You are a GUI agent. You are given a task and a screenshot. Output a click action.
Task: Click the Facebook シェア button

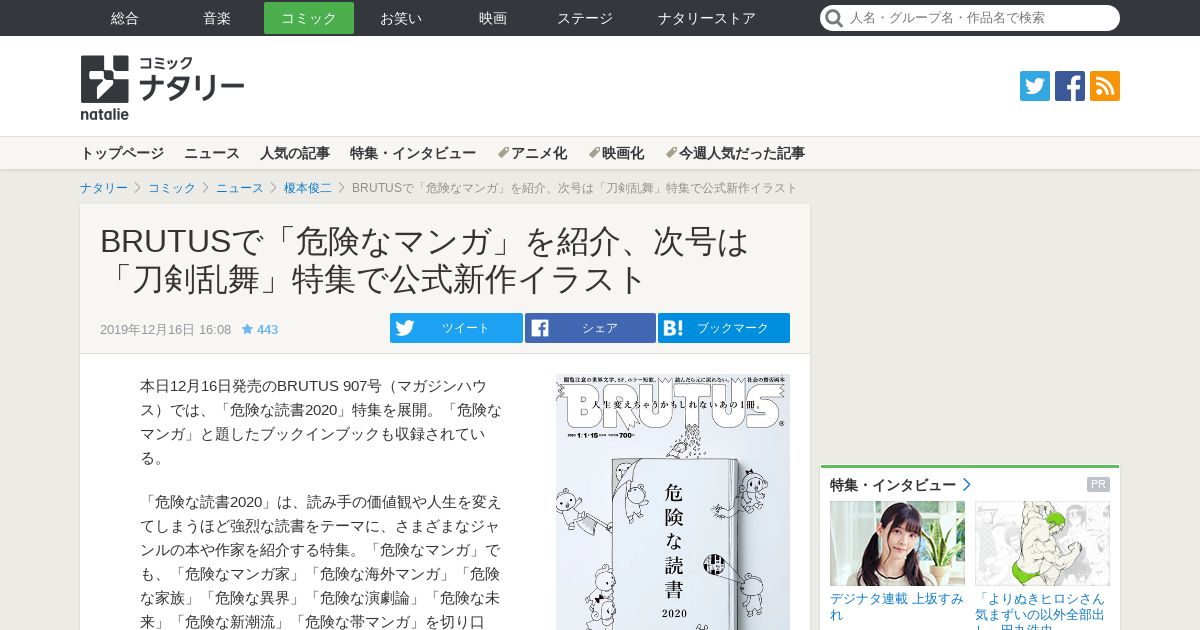click(590, 328)
